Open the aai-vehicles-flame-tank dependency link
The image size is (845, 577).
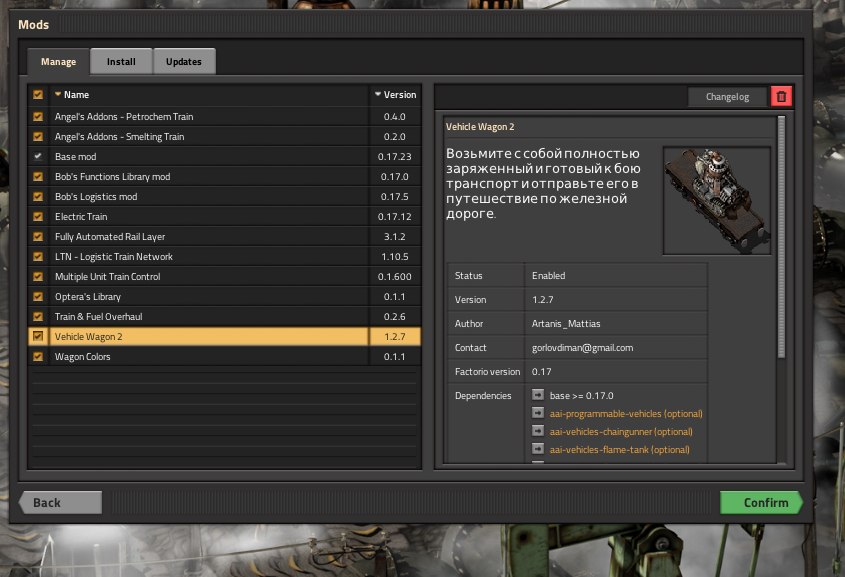619,449
